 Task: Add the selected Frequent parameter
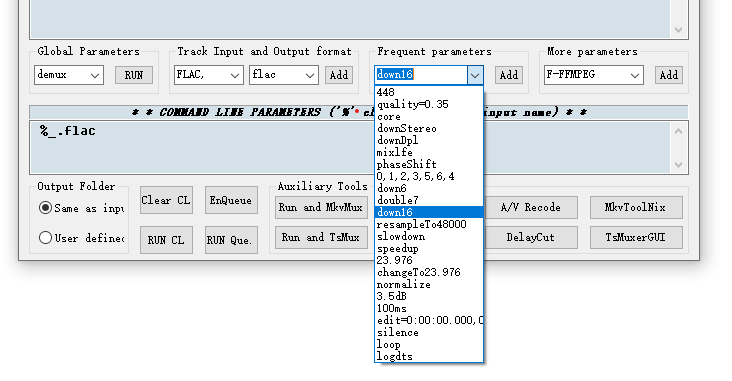click(509, 75)
